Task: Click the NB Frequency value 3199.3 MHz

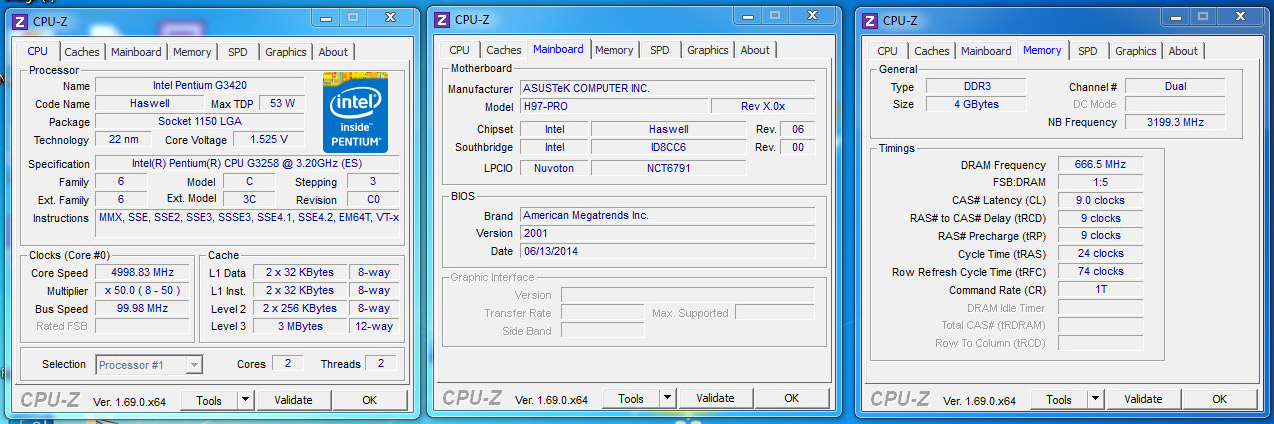Action: point(1173,122)
